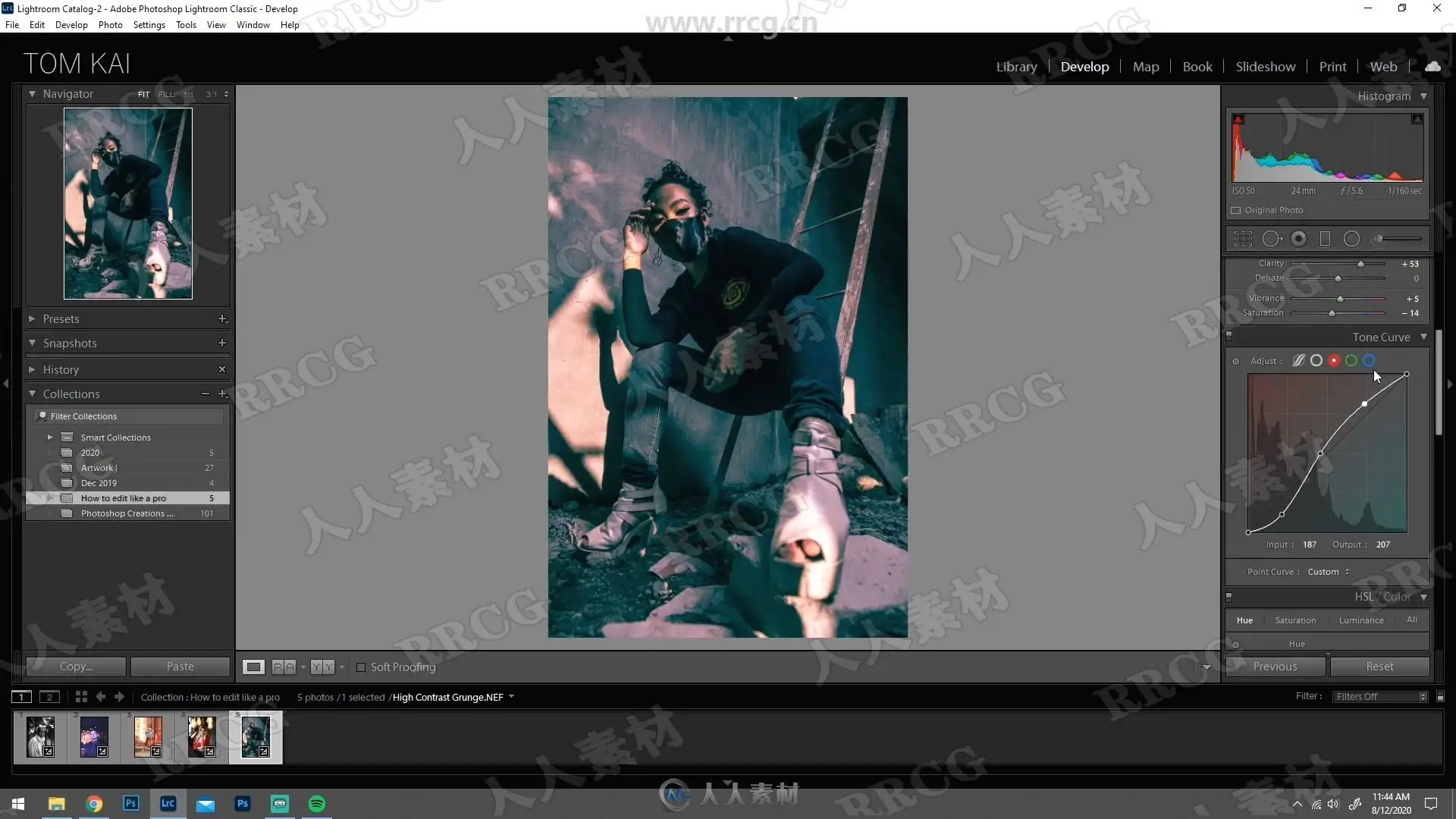Enable the Soft Proofing checkbox
Viewport: 1456px width, 819px height.
coord(361,667)
